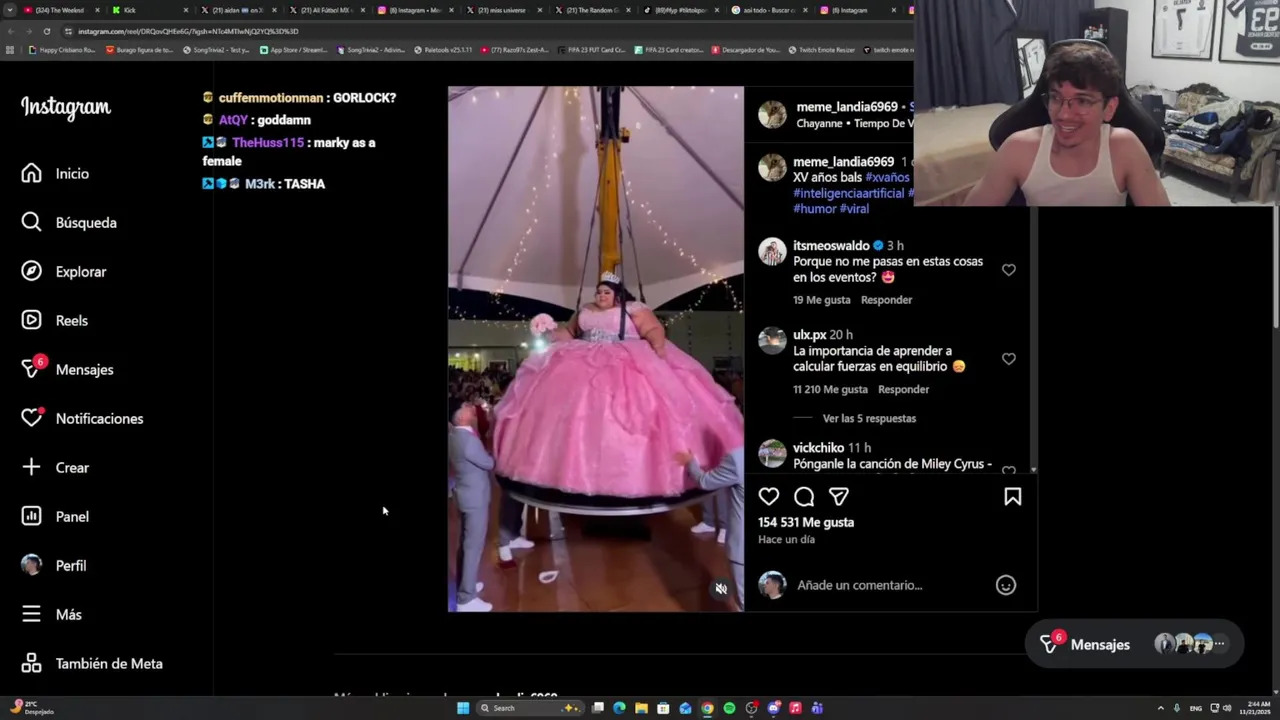Open the #inteligenciaartificial hashtag
This screenshot has height=720, width=1280.
[x=849, y=193]
